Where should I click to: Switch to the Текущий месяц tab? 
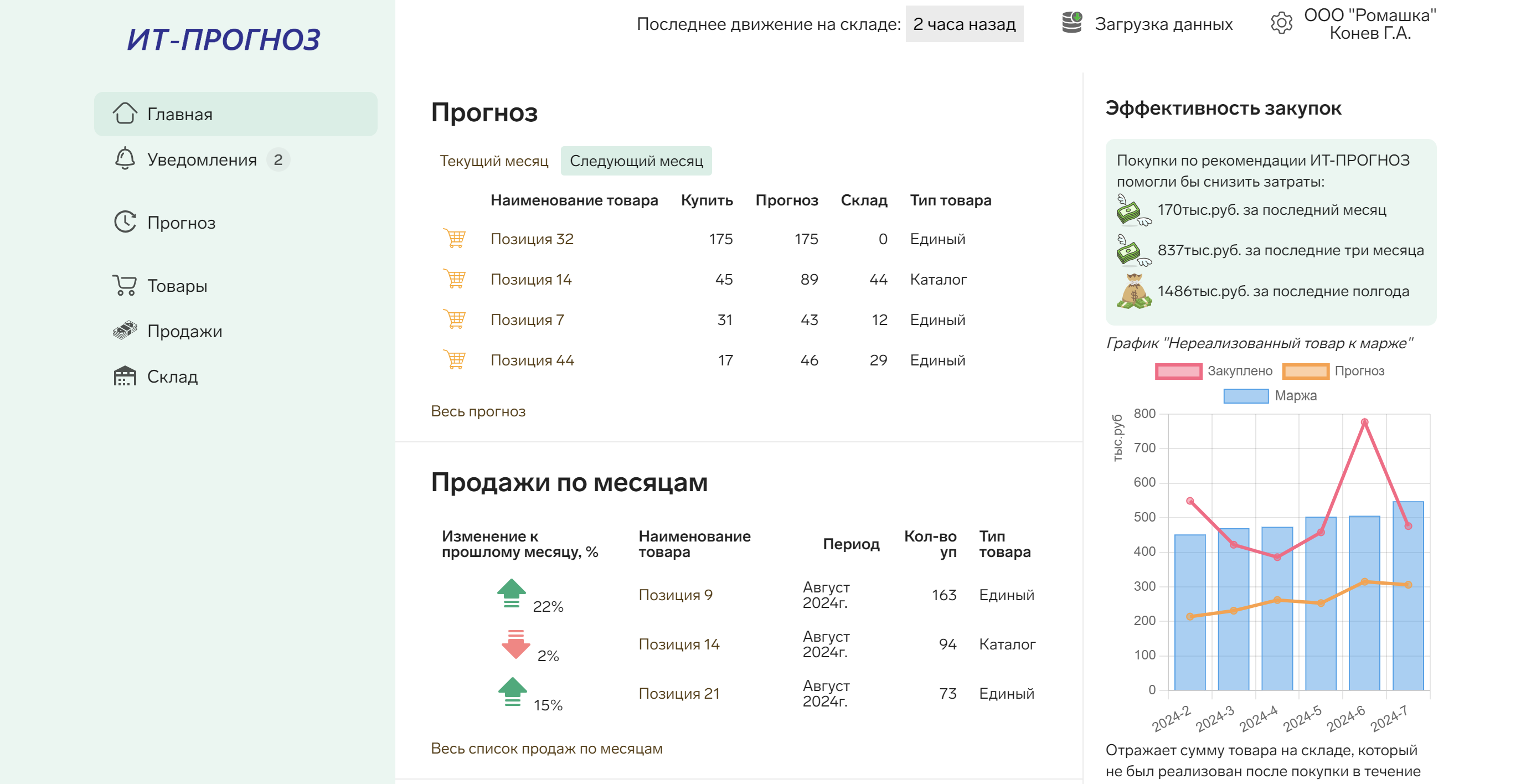tap(494, 161)
